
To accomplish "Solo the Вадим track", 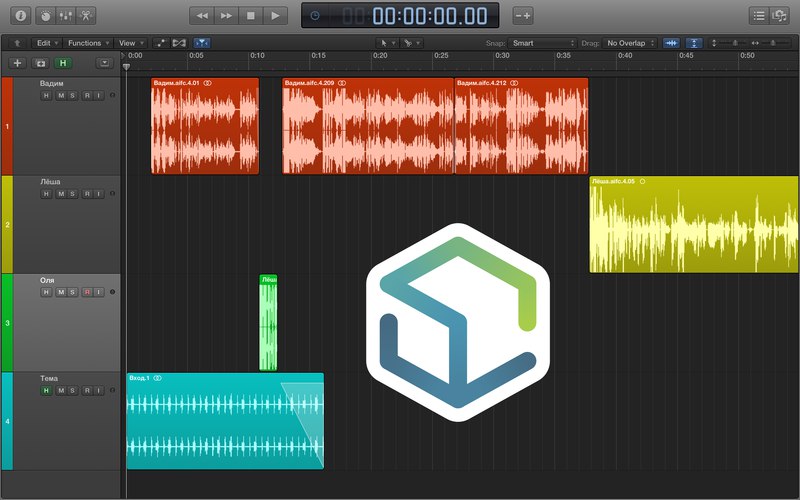I will tap(72, 95).
